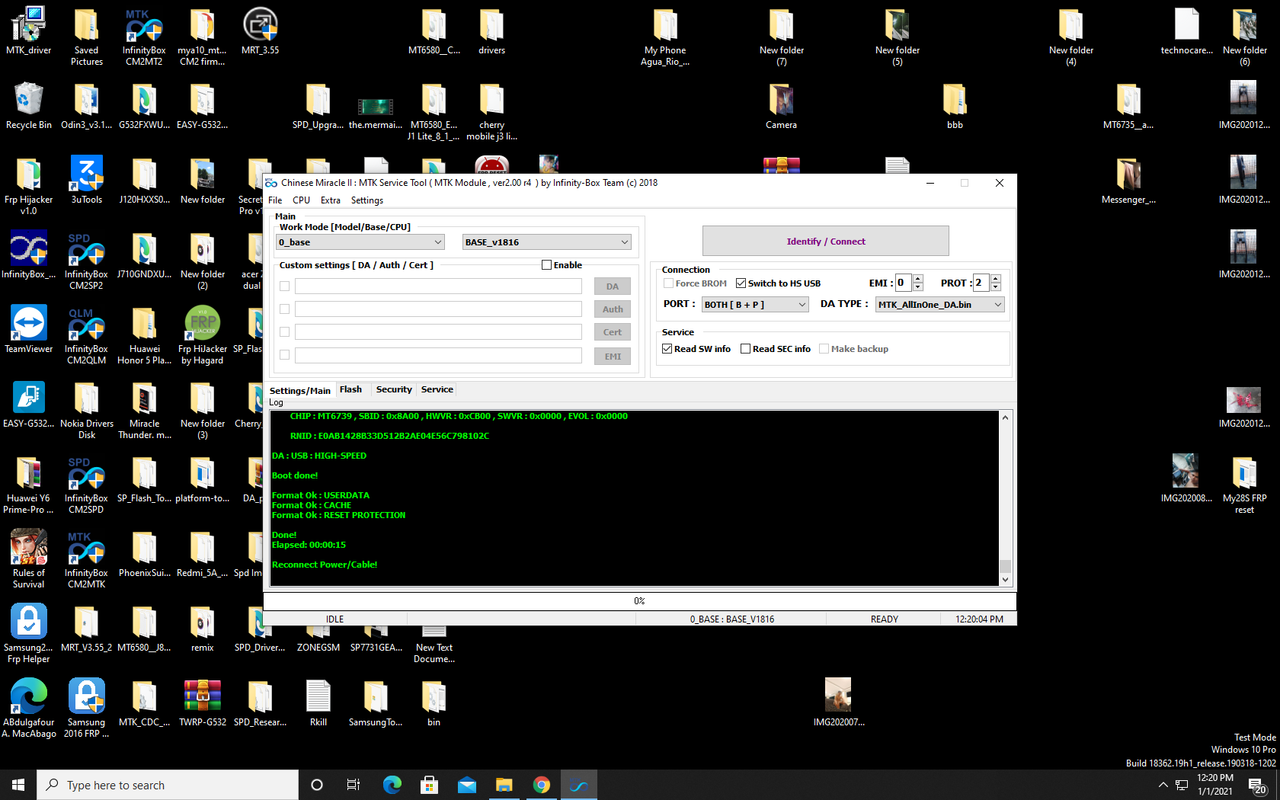Screen dimensions: 1280x800
Task: Open the Recycle Bin
Action: tap(28, 105)
